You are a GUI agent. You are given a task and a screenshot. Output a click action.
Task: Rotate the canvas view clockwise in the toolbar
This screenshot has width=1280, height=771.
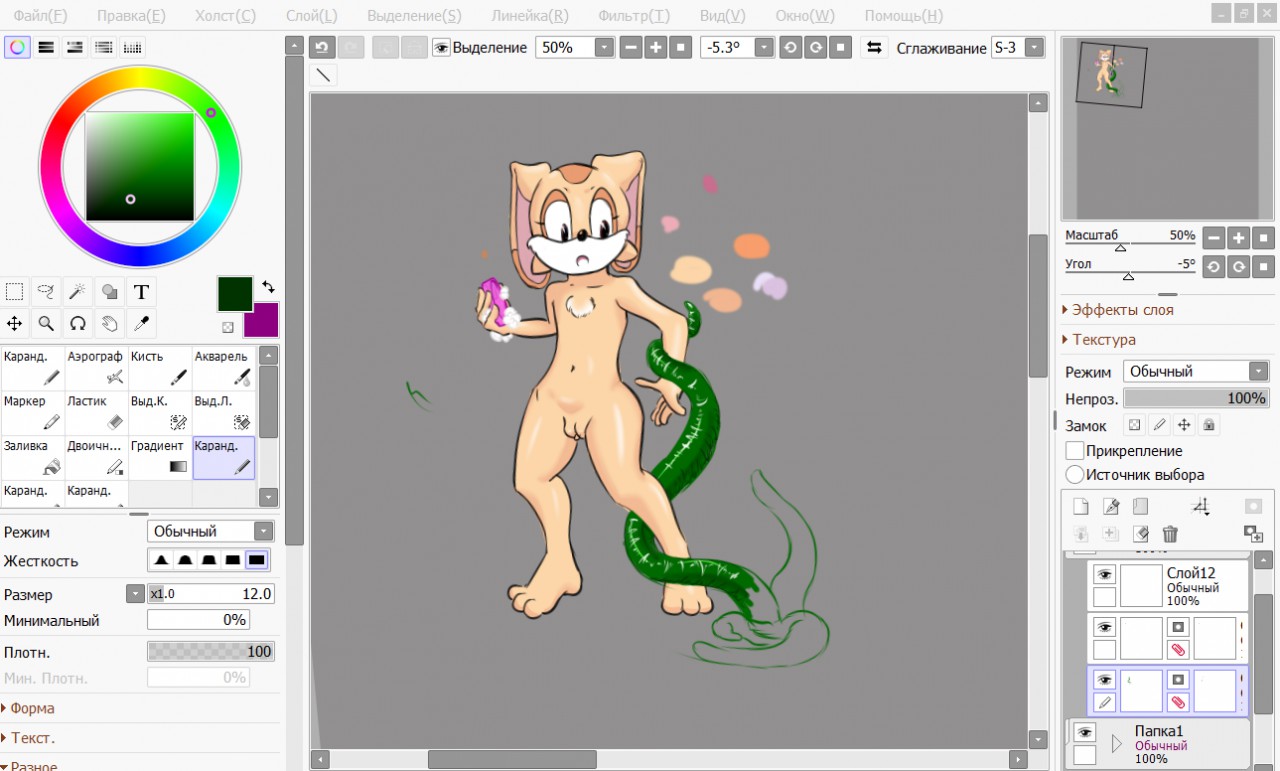coord(815,47)
